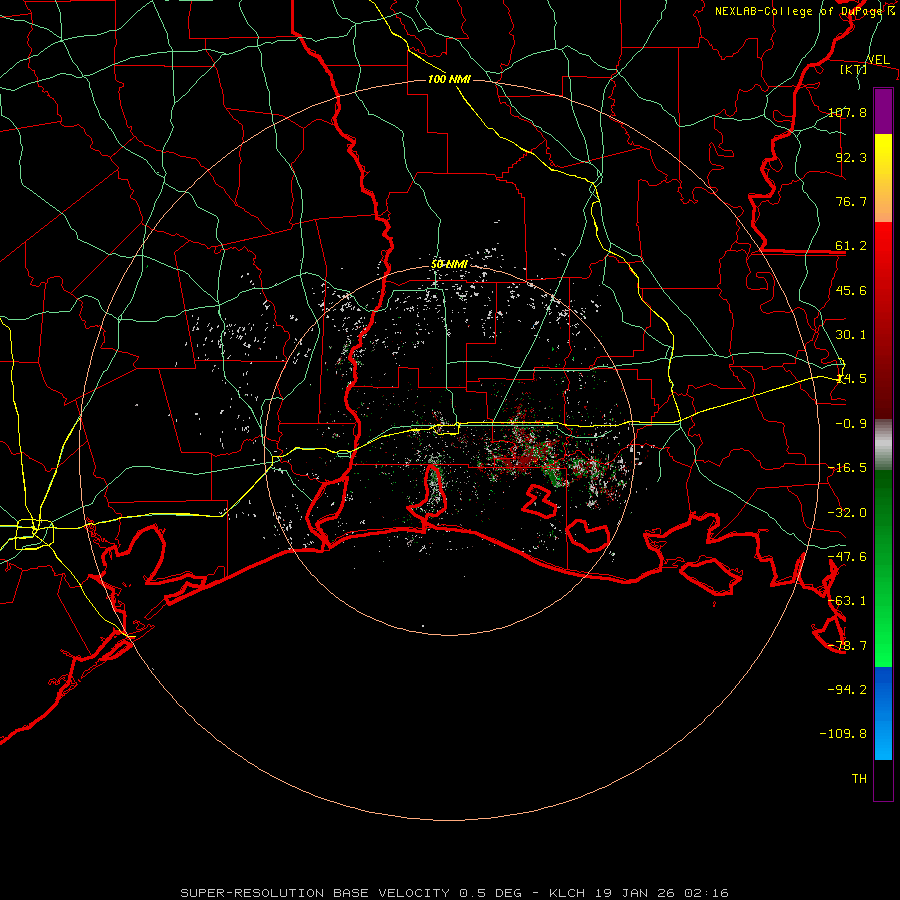Click the -0.9 scale value
Viewport: 900px width, 900px height.
(x=851, y=424)
